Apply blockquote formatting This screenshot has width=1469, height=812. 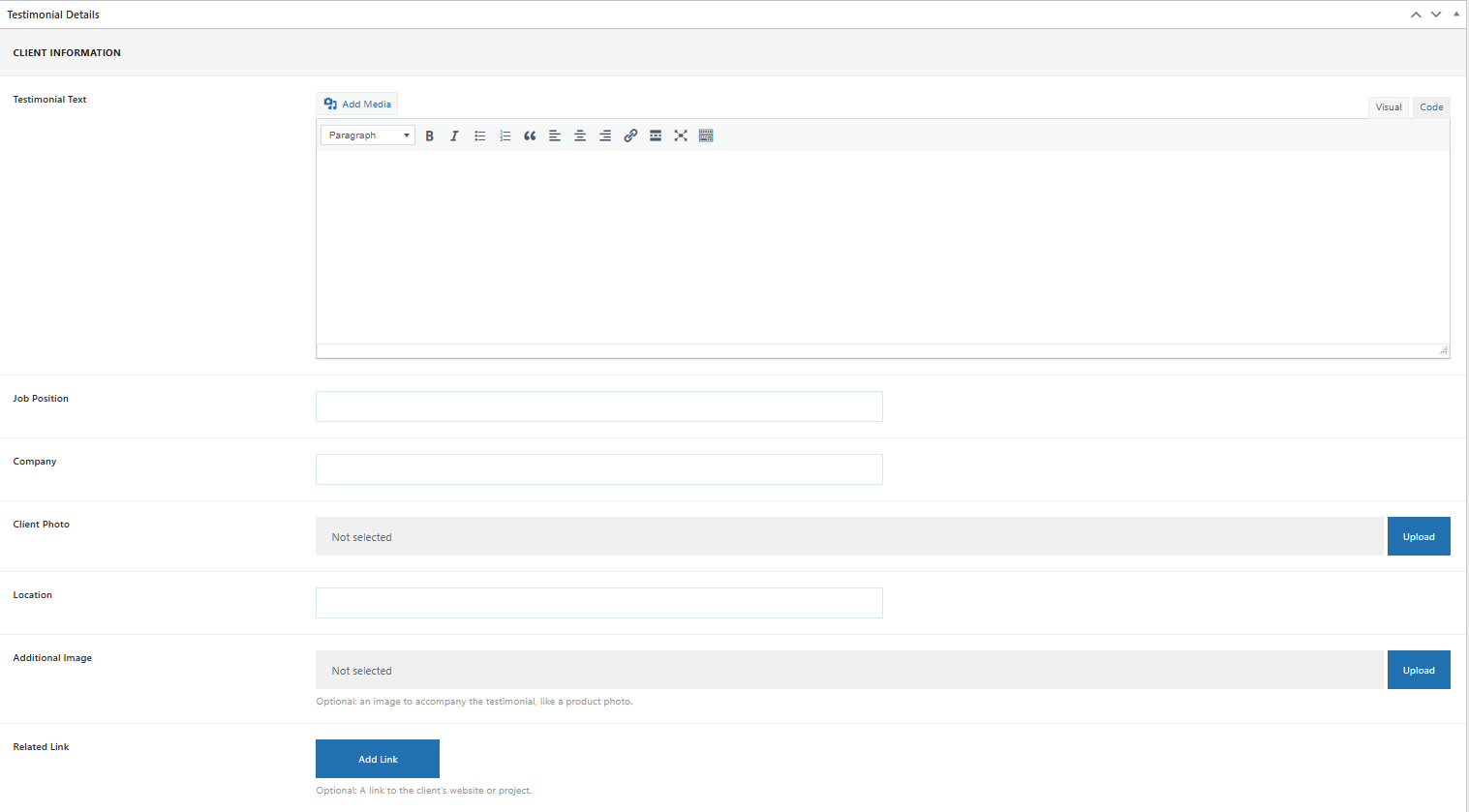click(x=530, y=136)
